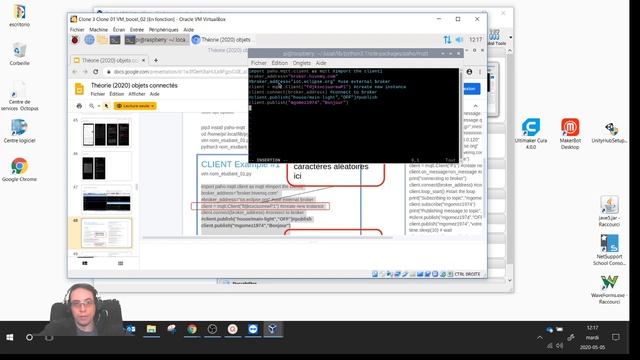Launch the globe web browser icon in panel

89,40
